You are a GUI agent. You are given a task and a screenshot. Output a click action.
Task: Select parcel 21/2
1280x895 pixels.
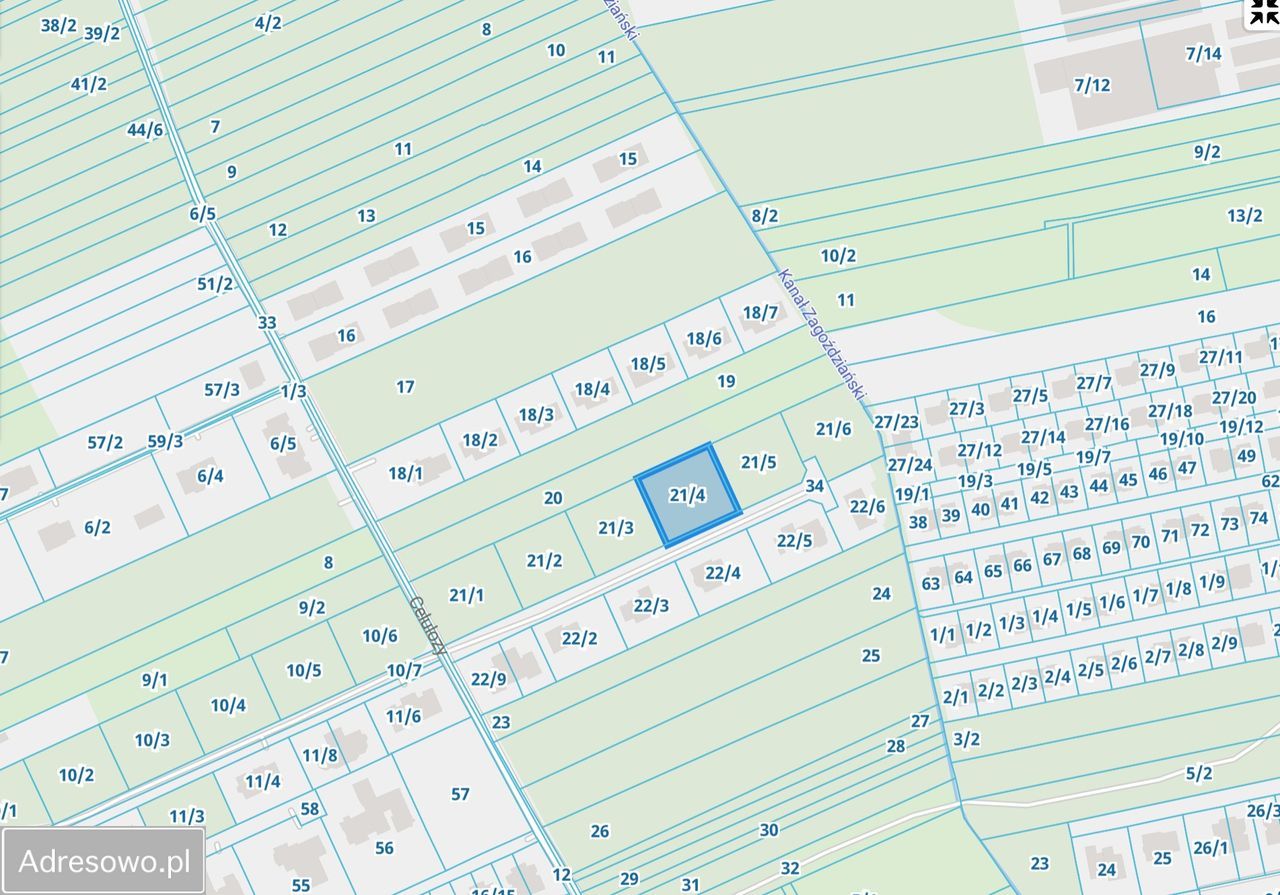pyautogui.click(x=544, y=560)
